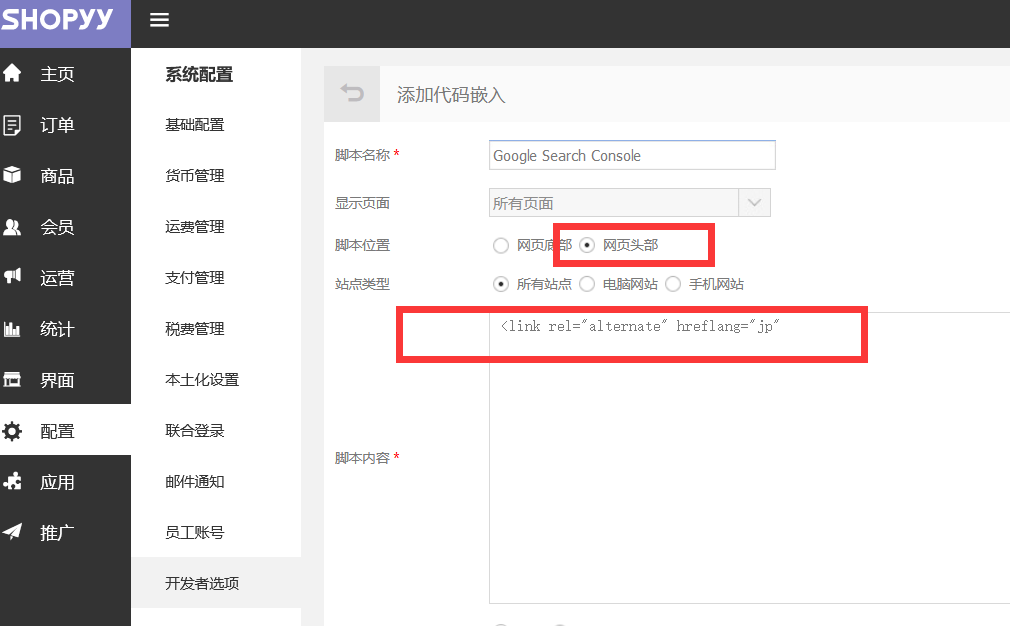The width and height of the screenshot is (1010, 626).
Task: Click the 推广 promotion icon in sidebar
Action: 12,532
